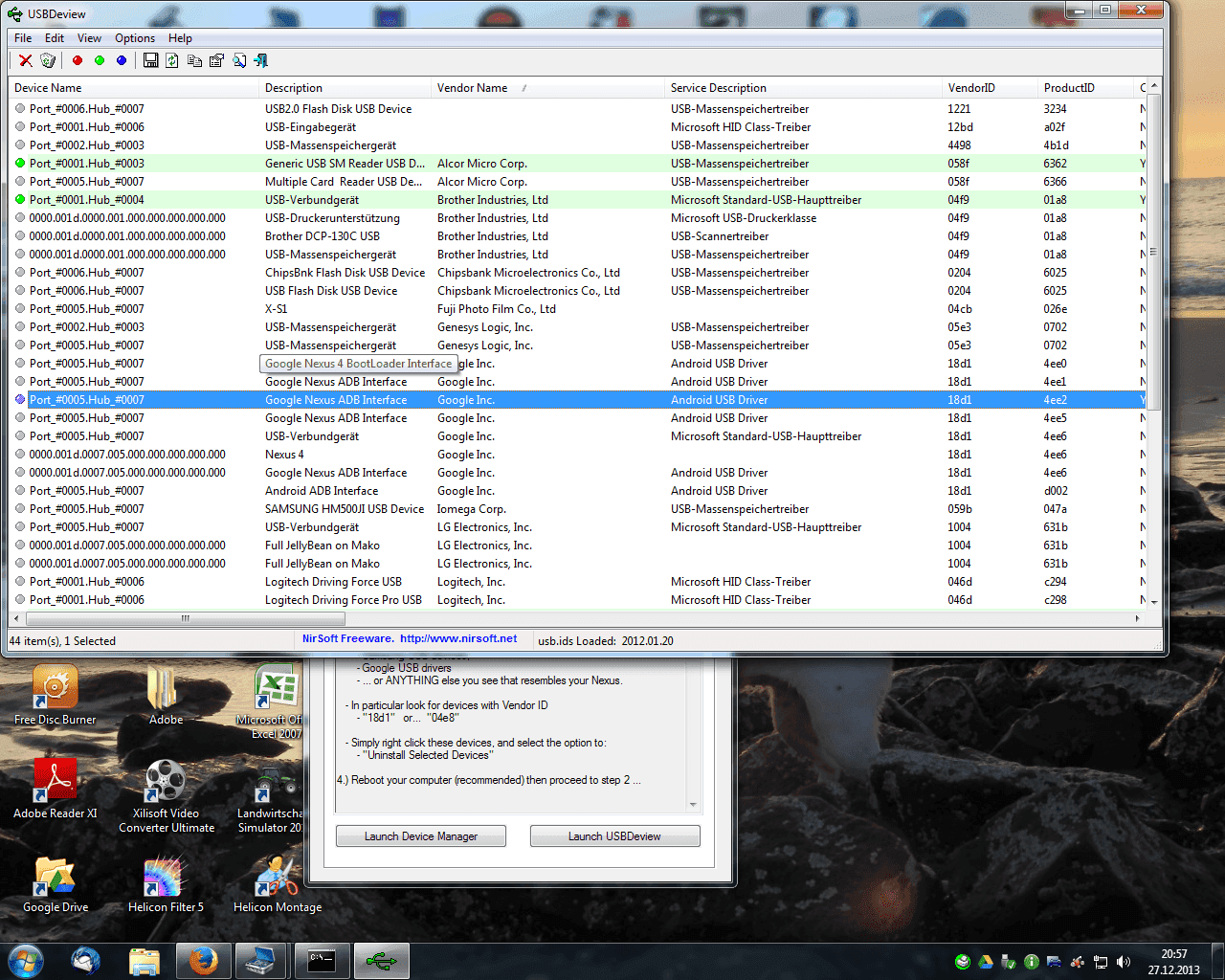The width and height of the screenshot is (1225, 980).
Task: Click the blue dot toolbar icon
Action: [122, 60]
